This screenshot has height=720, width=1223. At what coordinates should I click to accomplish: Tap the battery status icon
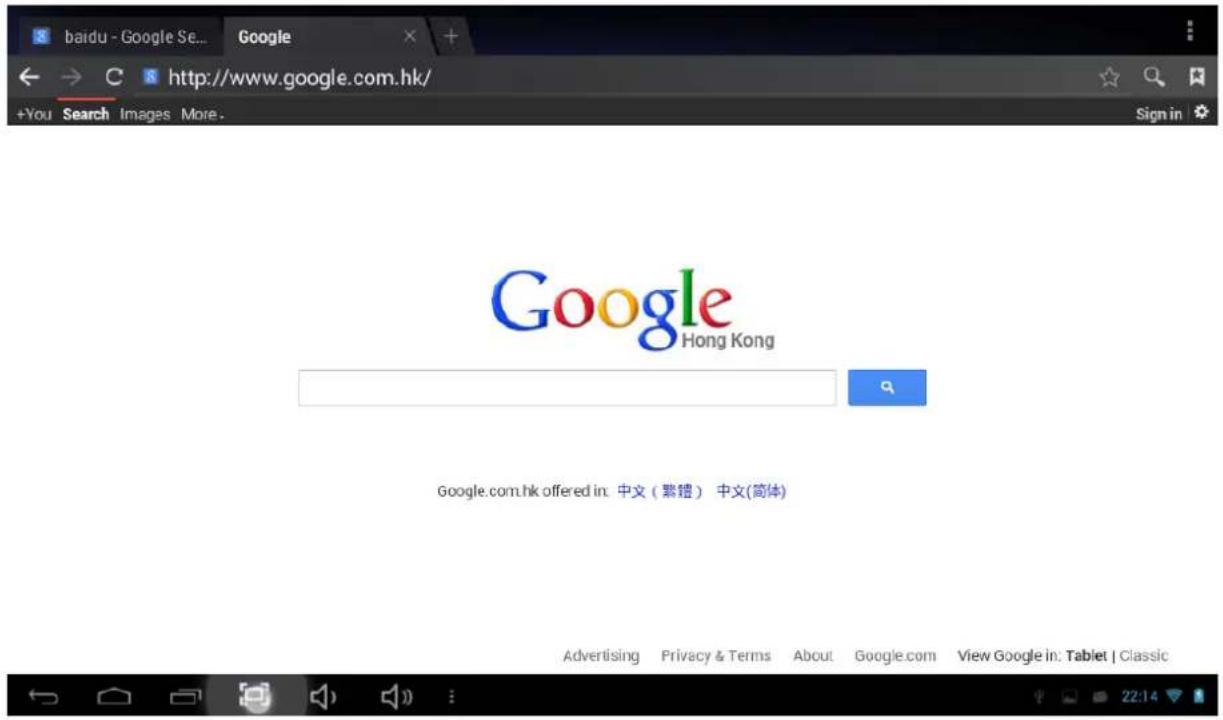click(x=1198, y=696)
